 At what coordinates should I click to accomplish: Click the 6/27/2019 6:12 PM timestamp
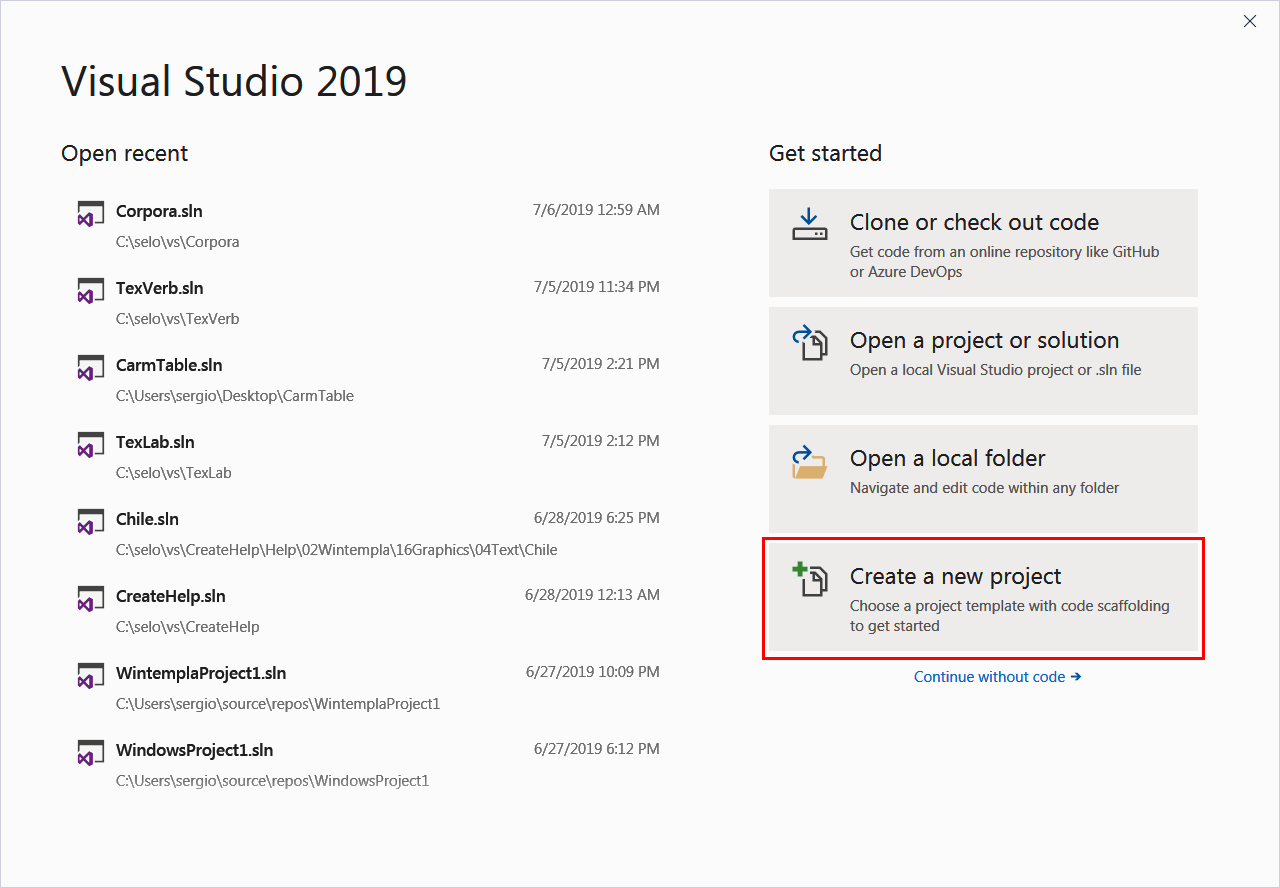click(597, 749)
